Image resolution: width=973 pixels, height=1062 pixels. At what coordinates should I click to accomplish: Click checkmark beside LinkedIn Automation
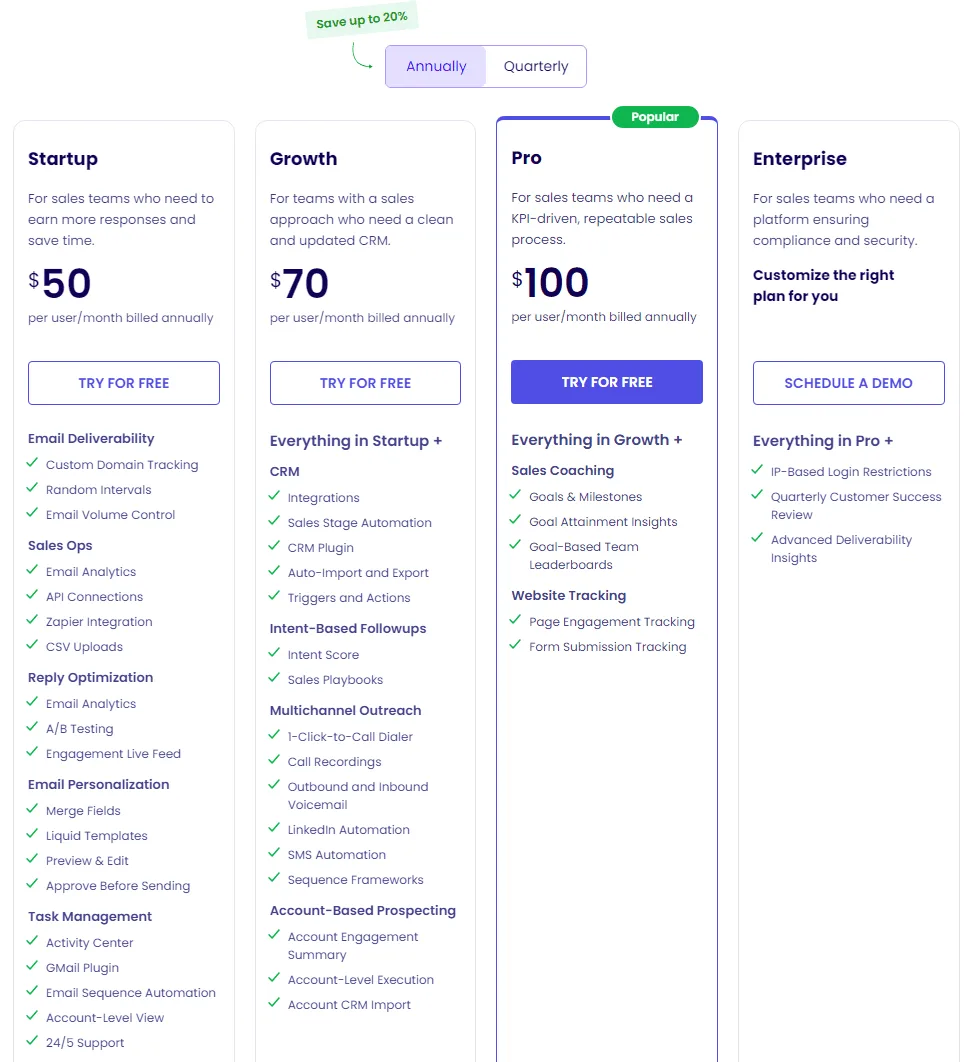[275, 829]
